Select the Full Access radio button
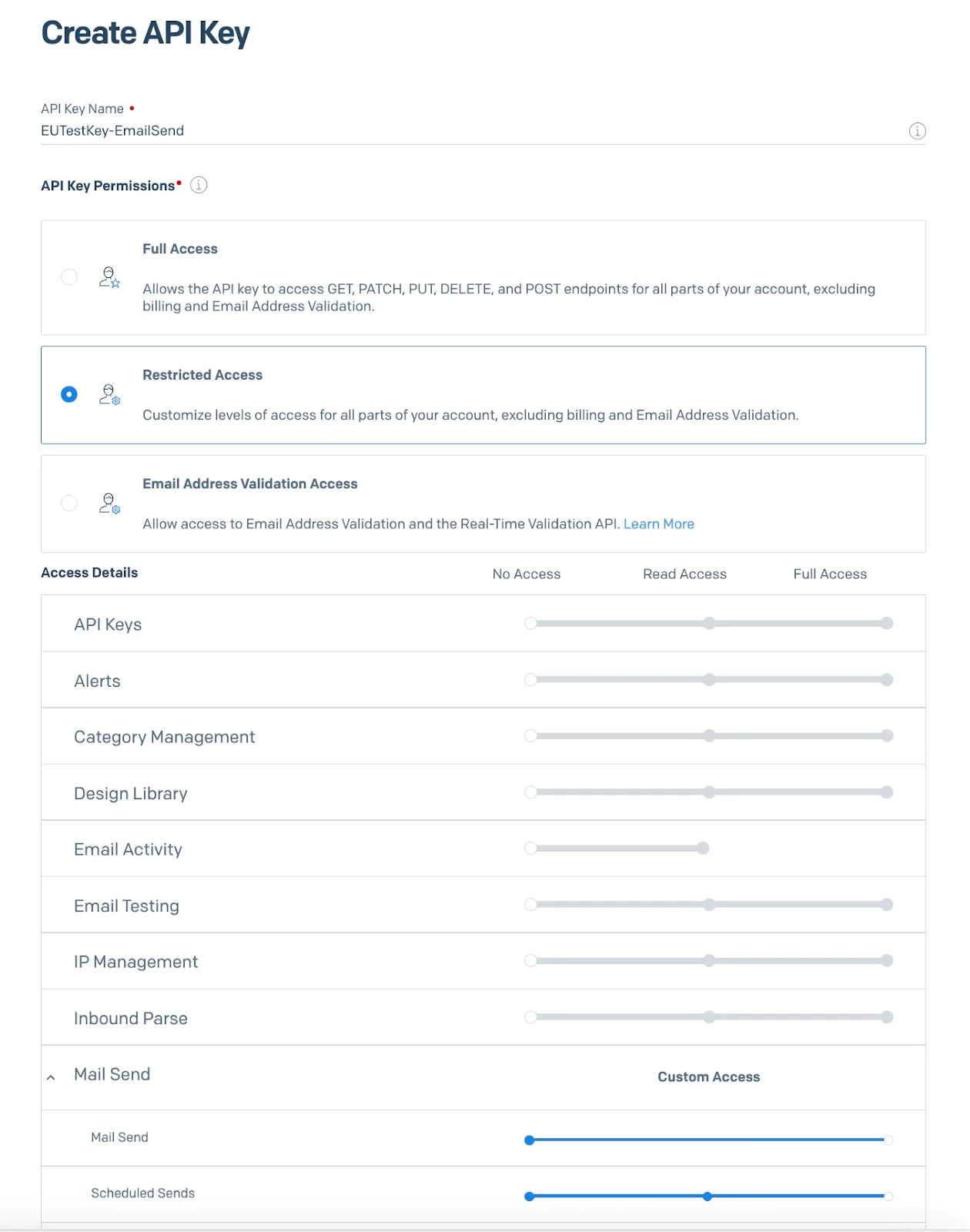The width and height of the screenshot is (970, 1232). coord(69,276)
